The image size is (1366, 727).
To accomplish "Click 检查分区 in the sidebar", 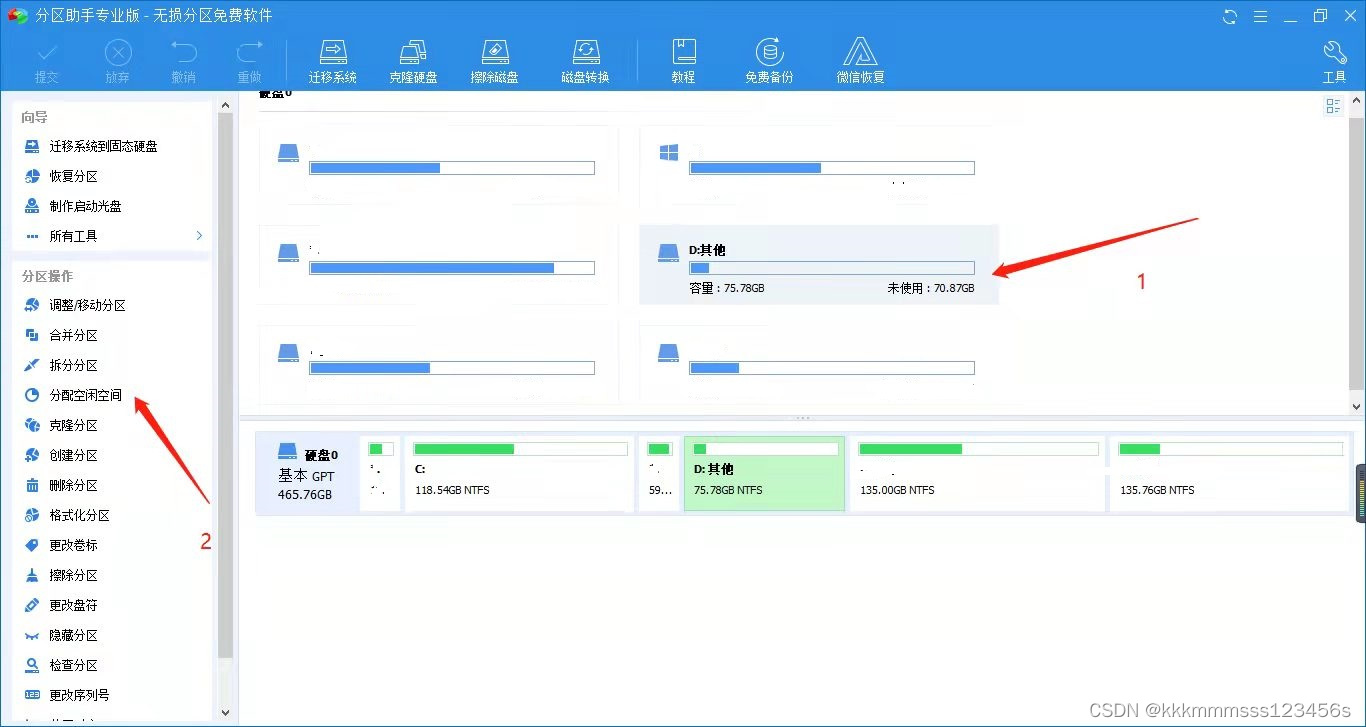I will click(73, 665).
